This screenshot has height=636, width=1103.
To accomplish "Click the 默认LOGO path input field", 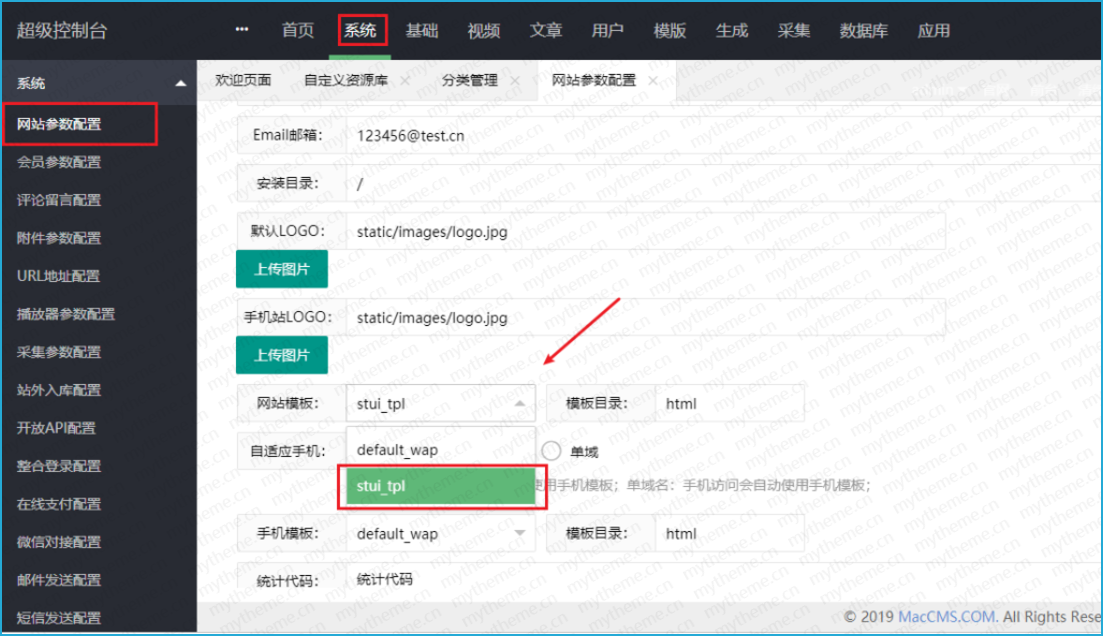I will 645,231.
